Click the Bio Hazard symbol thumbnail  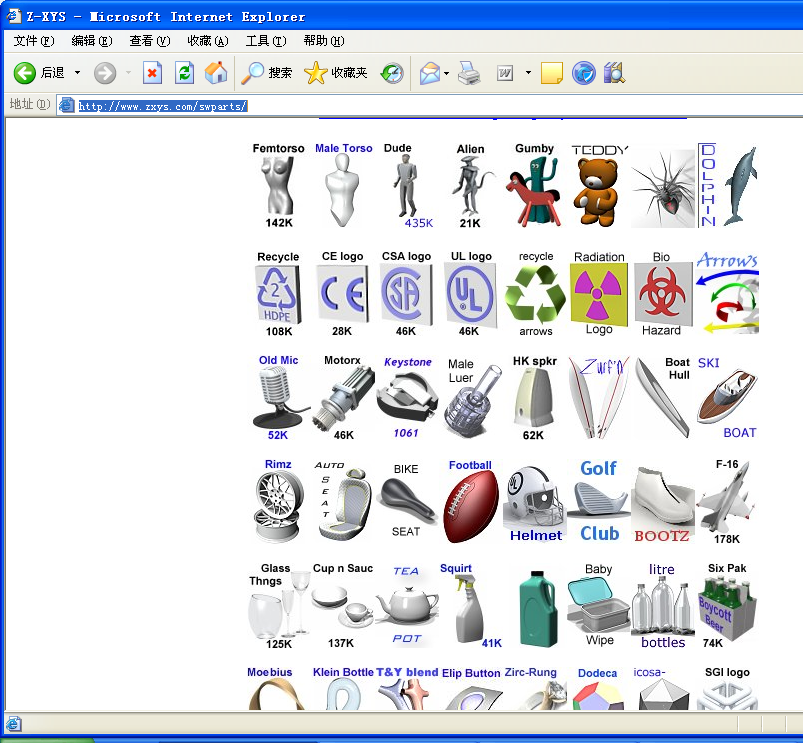pos(663,294)
